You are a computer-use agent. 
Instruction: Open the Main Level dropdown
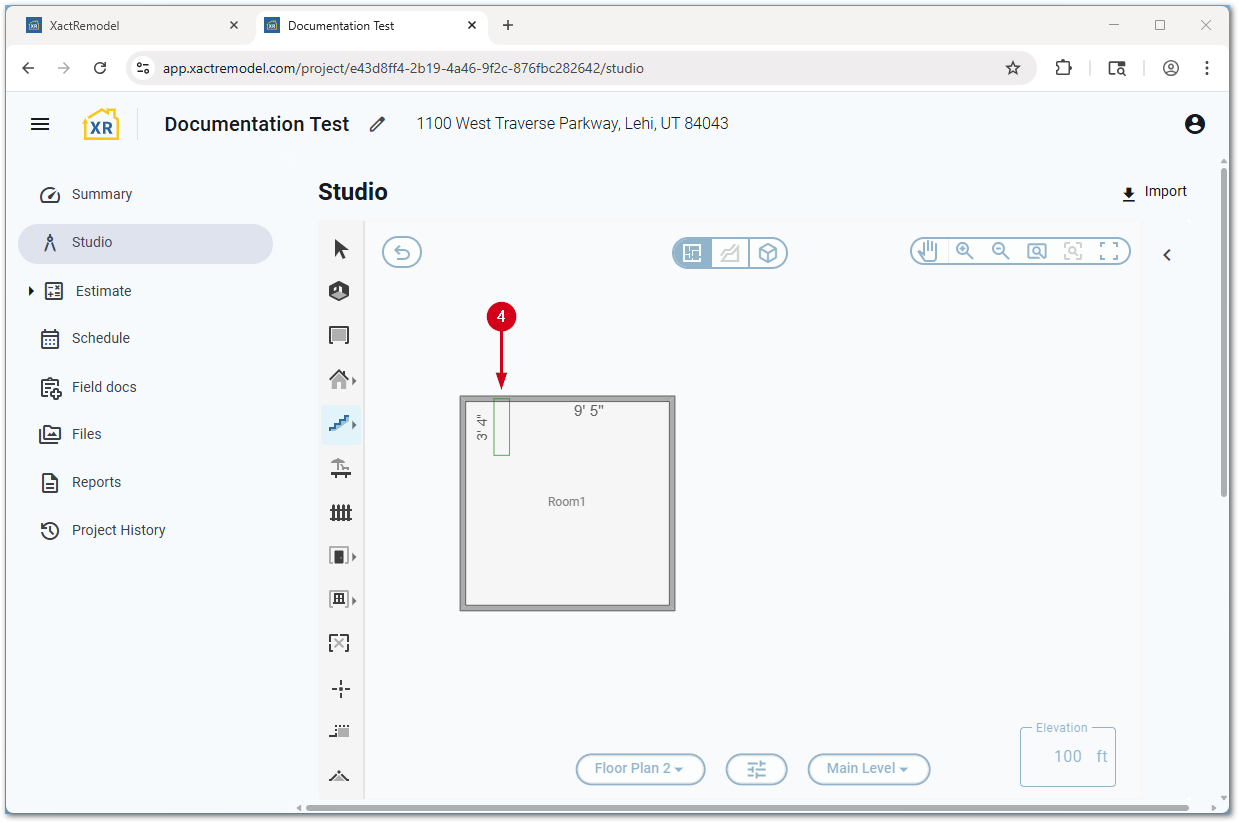pos(868,769)
